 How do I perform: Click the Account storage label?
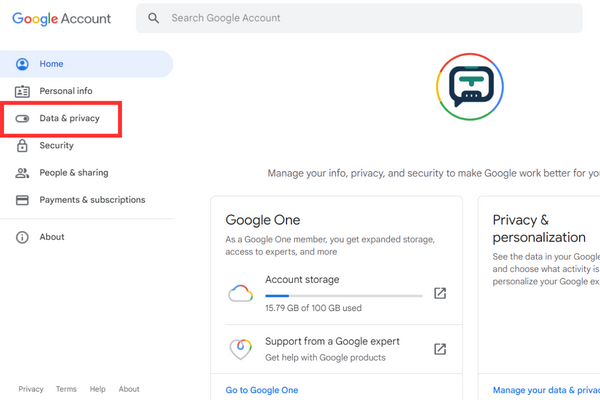coord(302,280)
